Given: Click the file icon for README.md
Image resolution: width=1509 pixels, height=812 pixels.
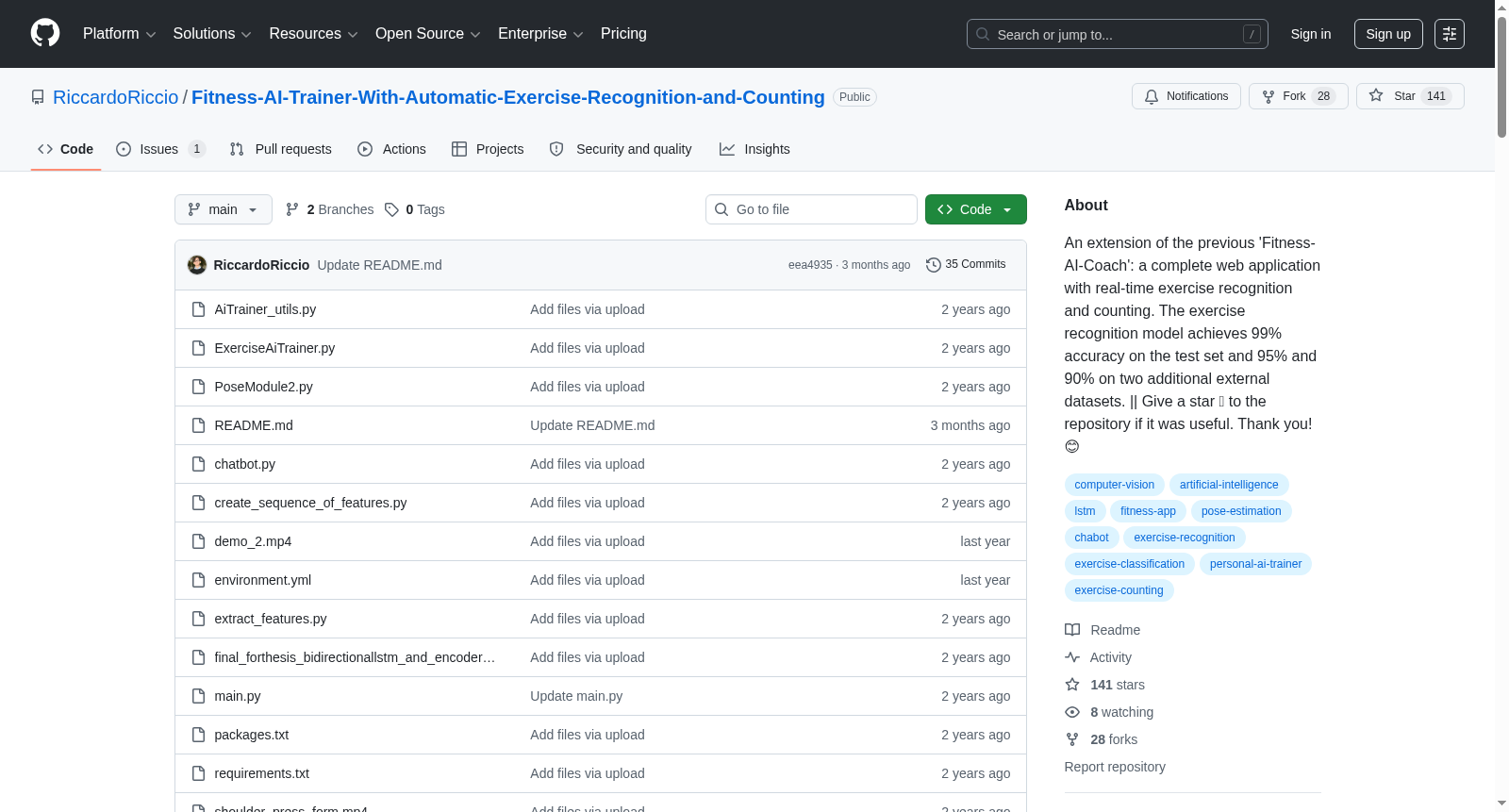Looking at the screenshot, I should coord(198,425).
